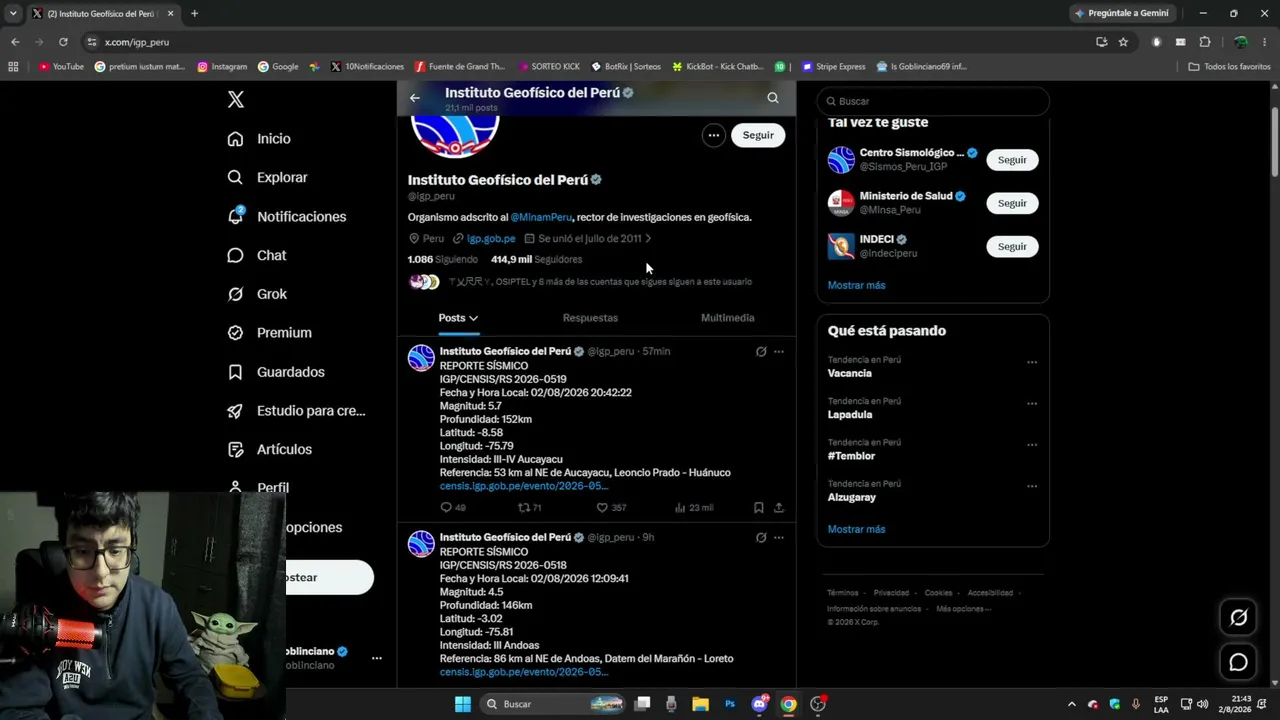Click Mostrar más under trends
The image size is (1280, 720).
(x=856, y=529)
